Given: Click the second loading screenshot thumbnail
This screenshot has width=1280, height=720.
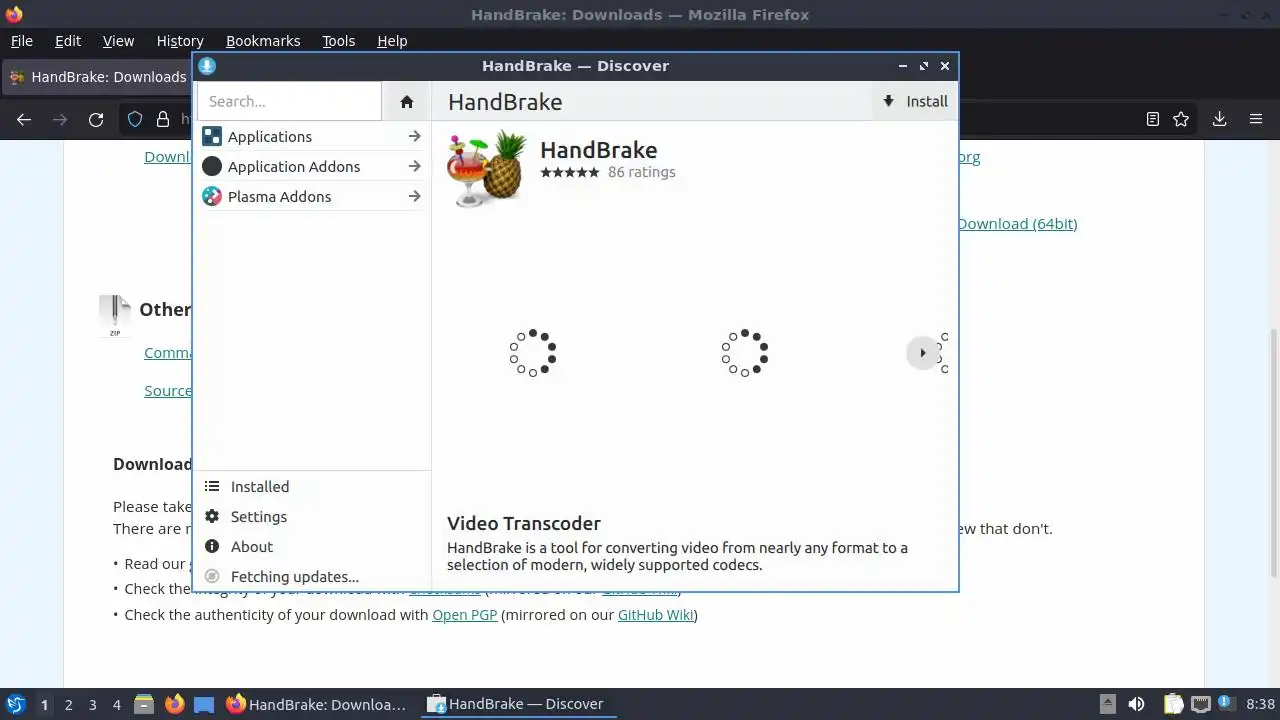Looking at the screenshot, I should (745, 353).
